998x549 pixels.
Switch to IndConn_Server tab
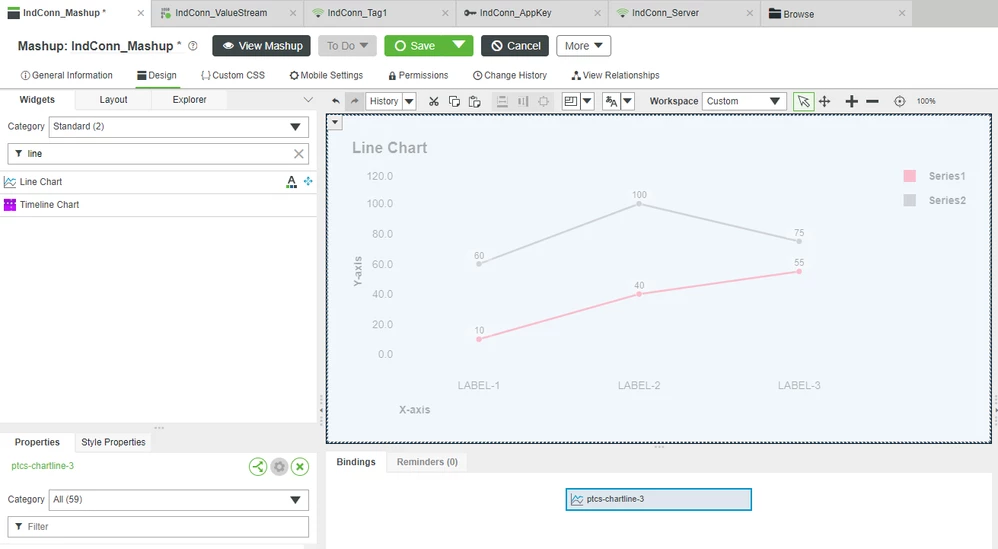(x=665, y=13)
